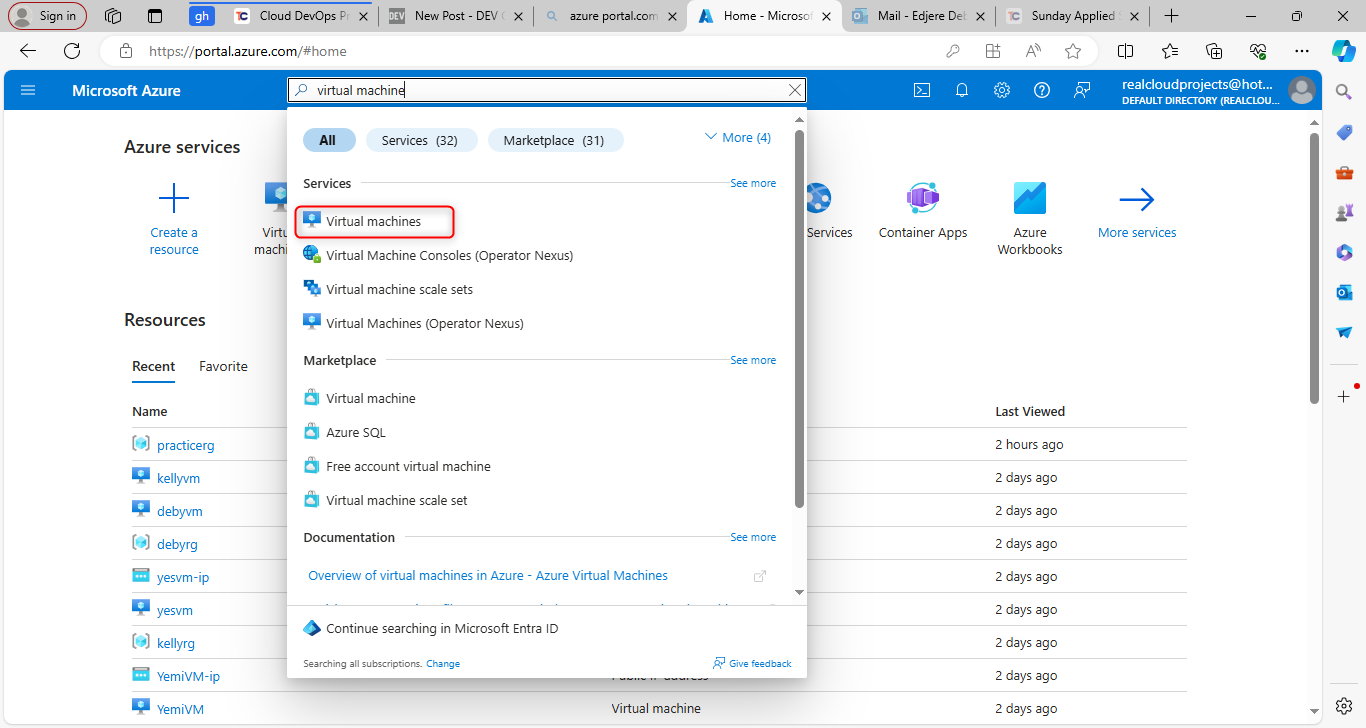The height and width of the screenshot is (728, 1366).
Task: Switch to the Favorite resources tab
Action: [x=223, y=366]
